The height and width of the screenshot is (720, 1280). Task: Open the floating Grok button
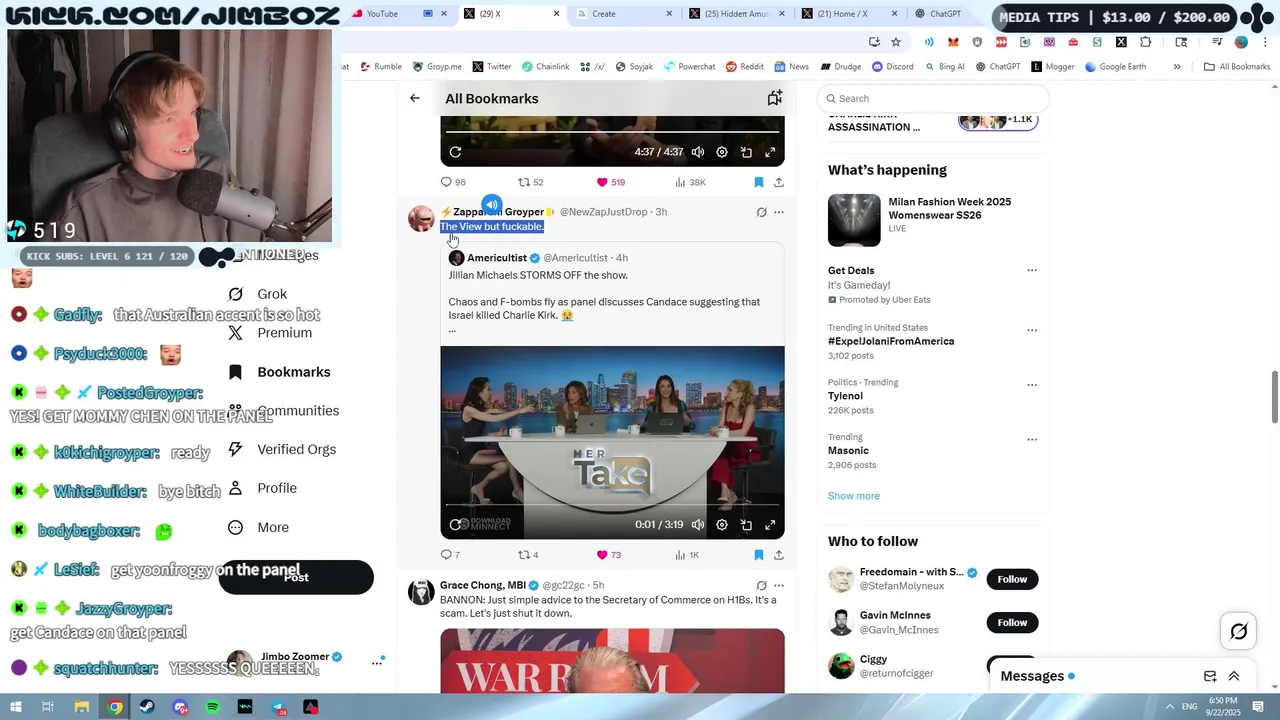coord(1238,631)
